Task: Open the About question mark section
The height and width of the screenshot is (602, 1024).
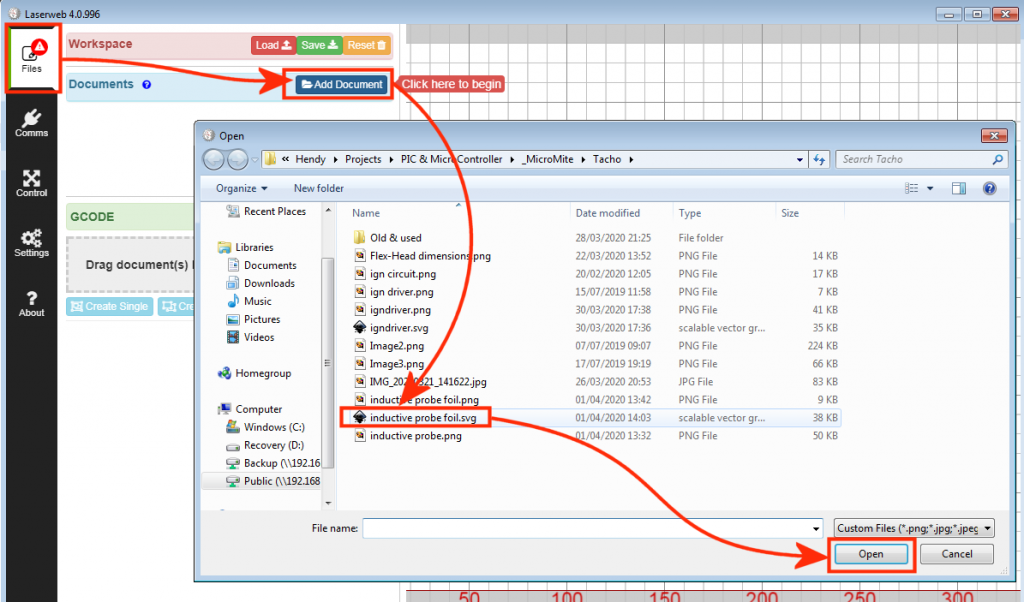Action: coord(31,303)
